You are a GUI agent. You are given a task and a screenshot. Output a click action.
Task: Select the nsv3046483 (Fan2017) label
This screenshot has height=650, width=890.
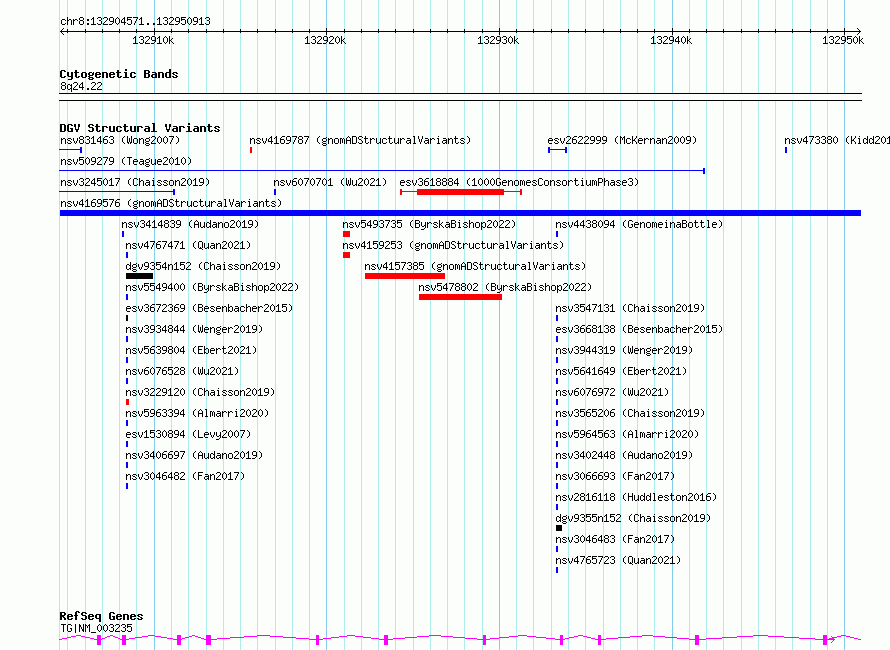[615, 539]
